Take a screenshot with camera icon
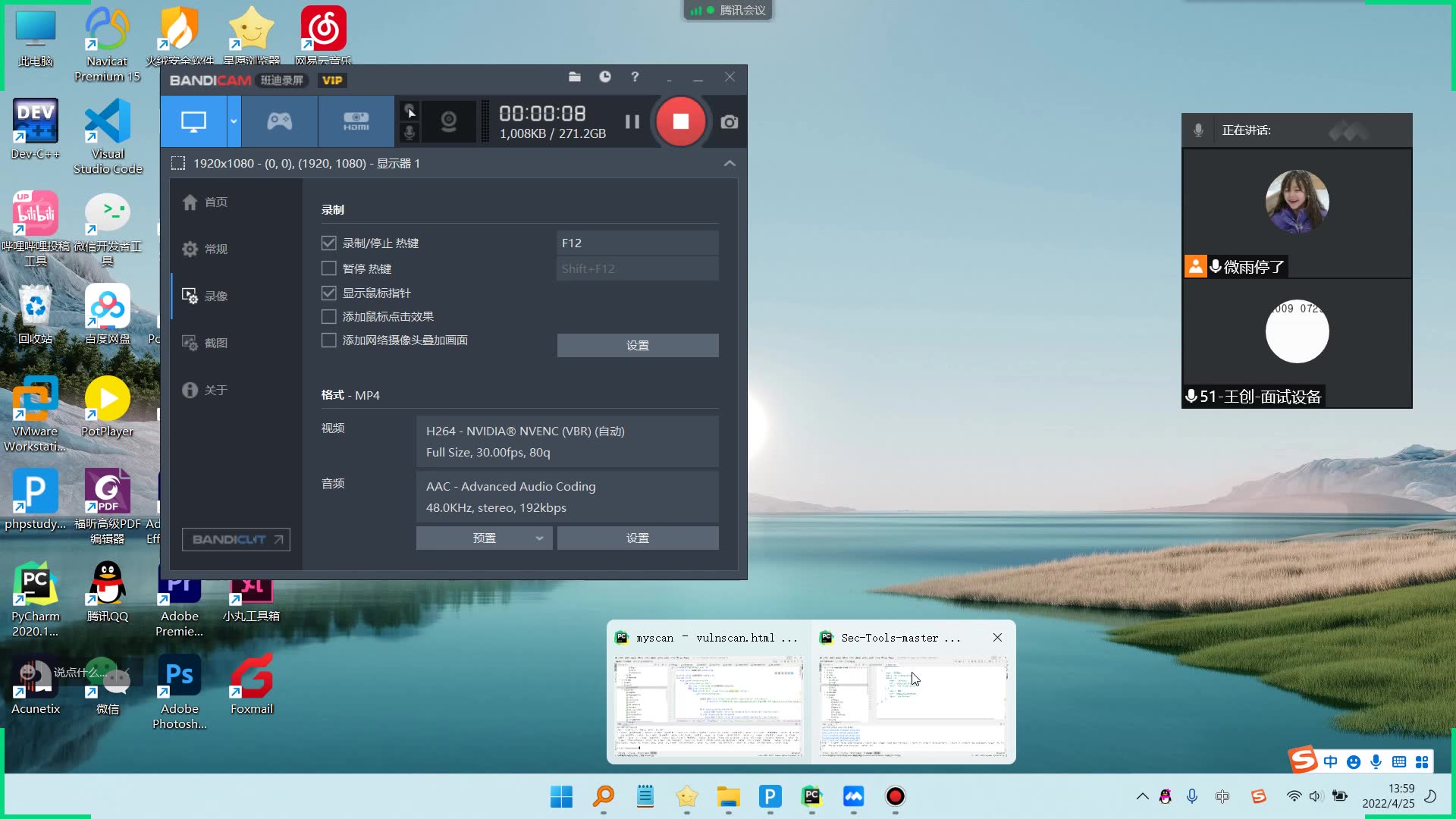The image size is (1456, 819). (x=729, y=122)
